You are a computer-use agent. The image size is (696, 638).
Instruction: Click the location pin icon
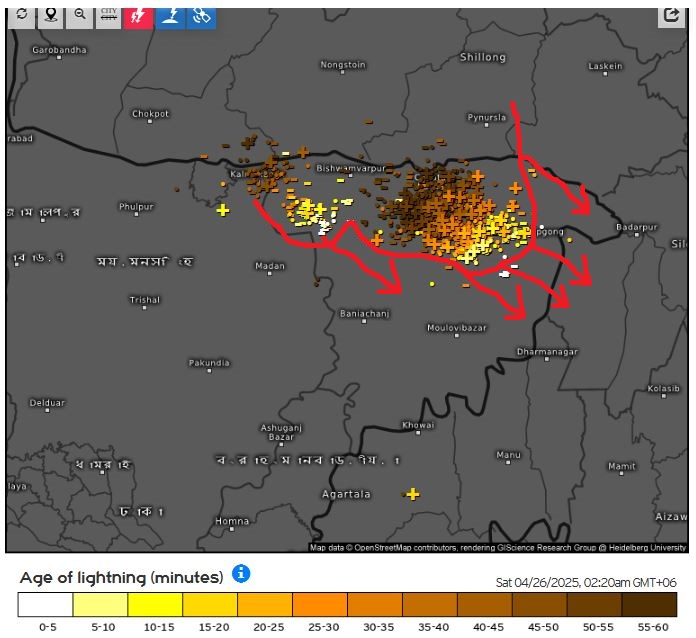(51, 16)
